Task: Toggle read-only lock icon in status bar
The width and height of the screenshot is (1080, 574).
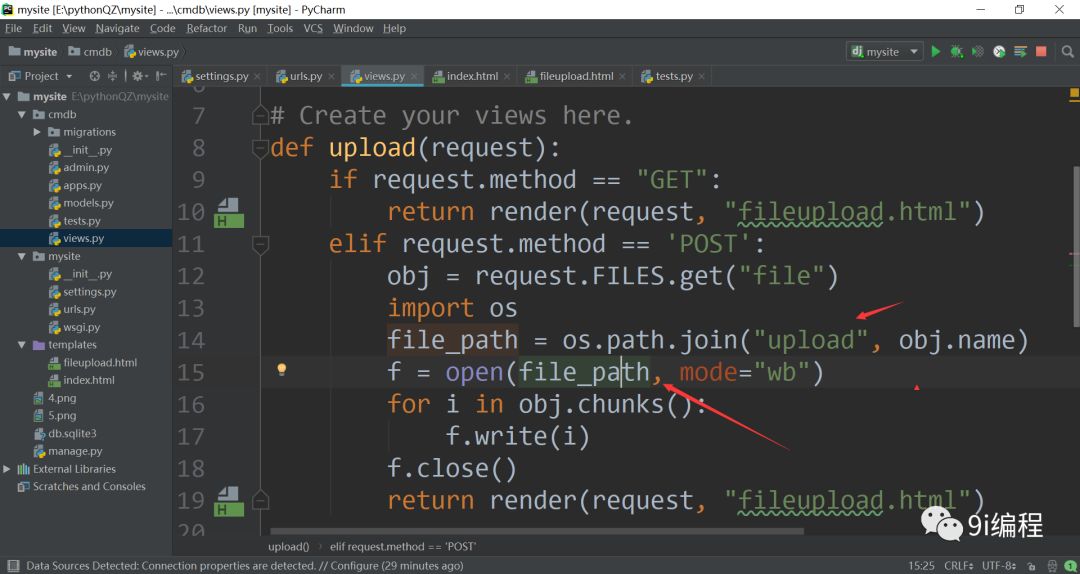Action: point(1031,566)
